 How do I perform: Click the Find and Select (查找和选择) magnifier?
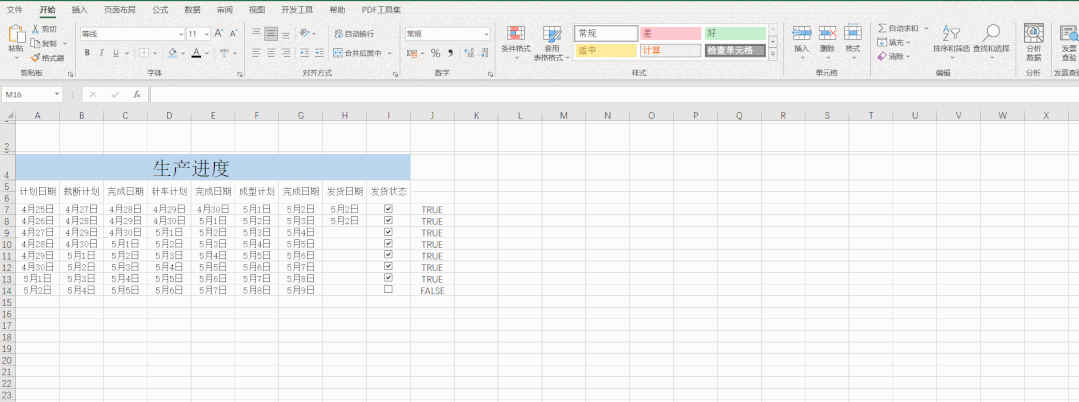991,33
